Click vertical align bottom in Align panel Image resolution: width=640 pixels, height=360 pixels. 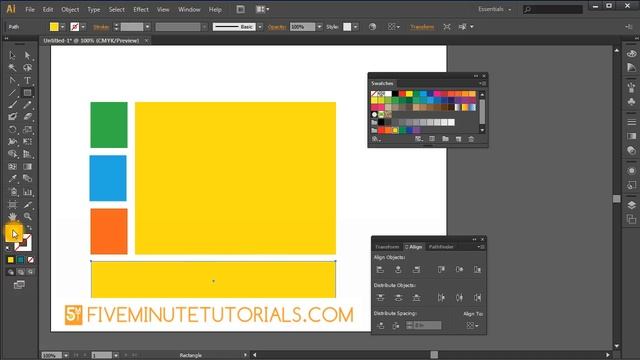pyautogui.click(x=477, y=269)
